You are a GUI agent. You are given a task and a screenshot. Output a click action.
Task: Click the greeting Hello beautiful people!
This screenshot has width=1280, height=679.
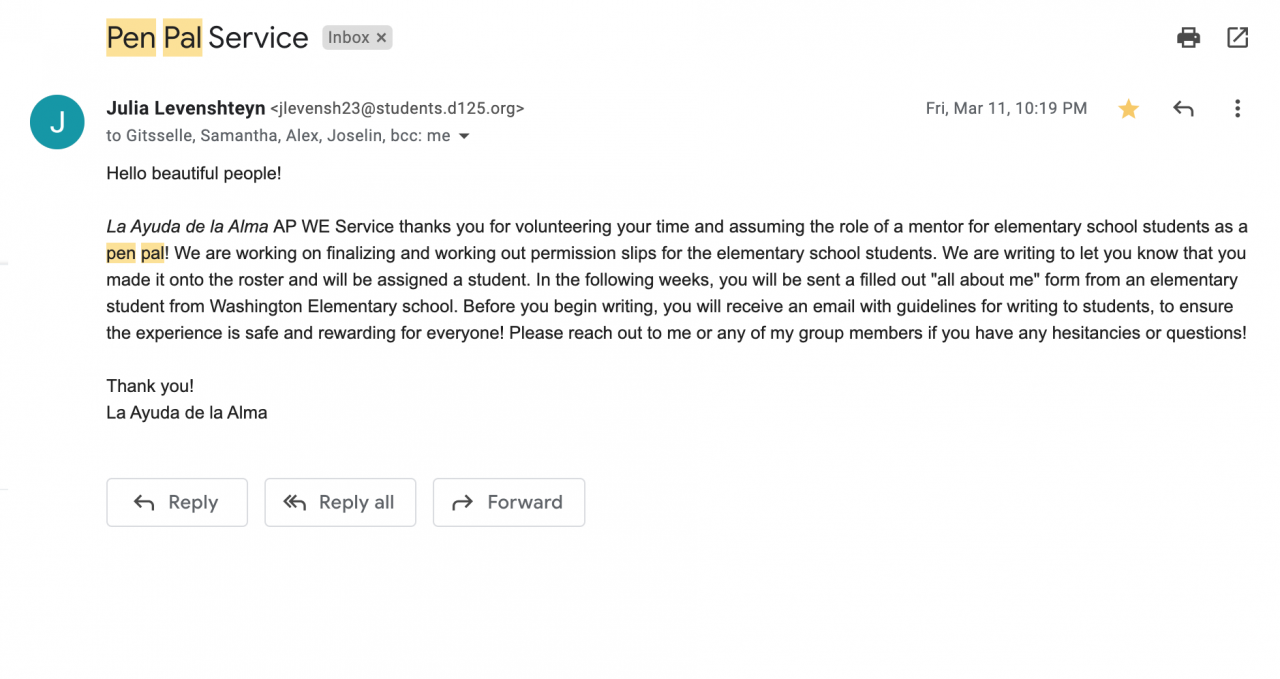pyautogui.click(x=194, y=173)
